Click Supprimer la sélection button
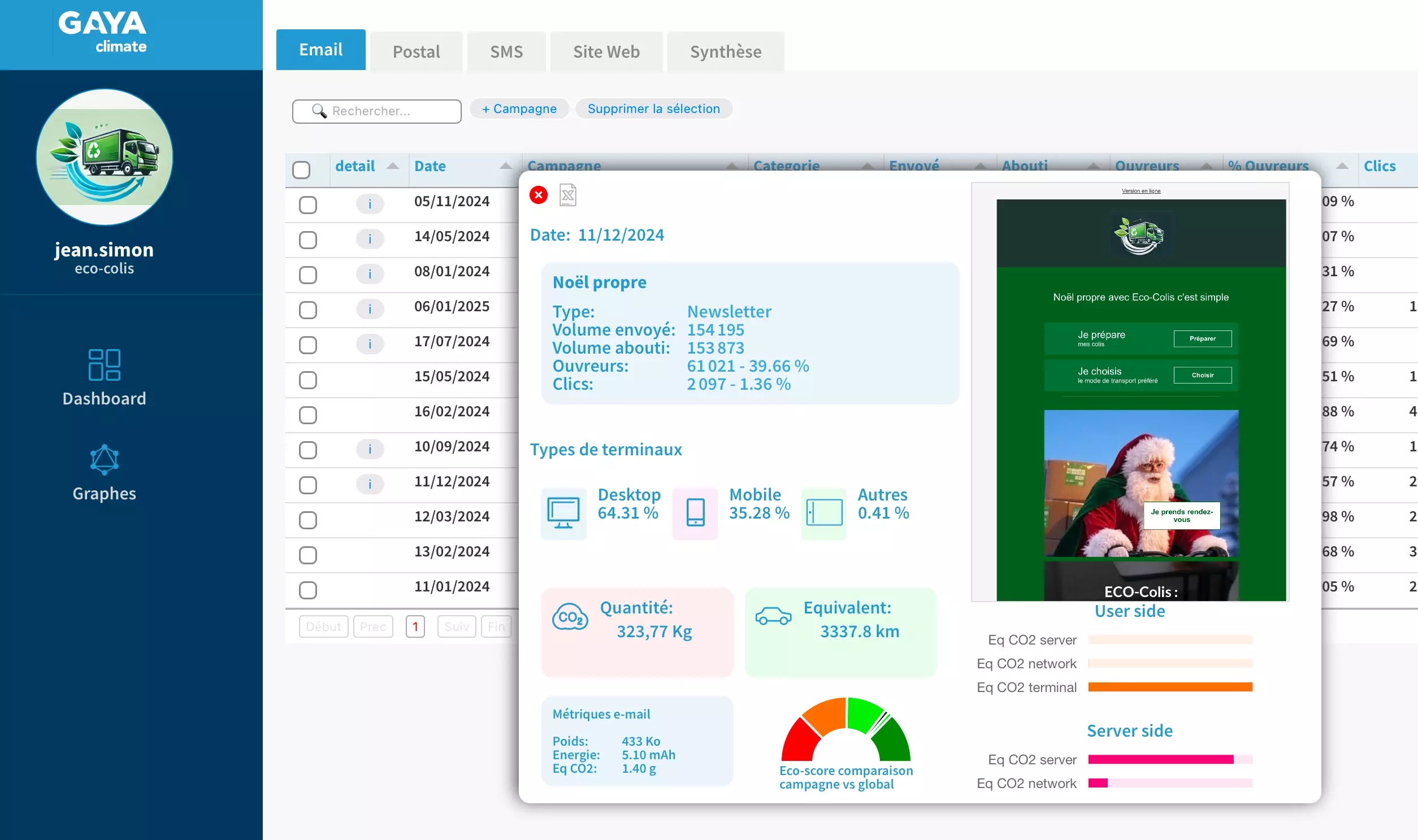Screen dimensions: 1418x840 (653, 108)
